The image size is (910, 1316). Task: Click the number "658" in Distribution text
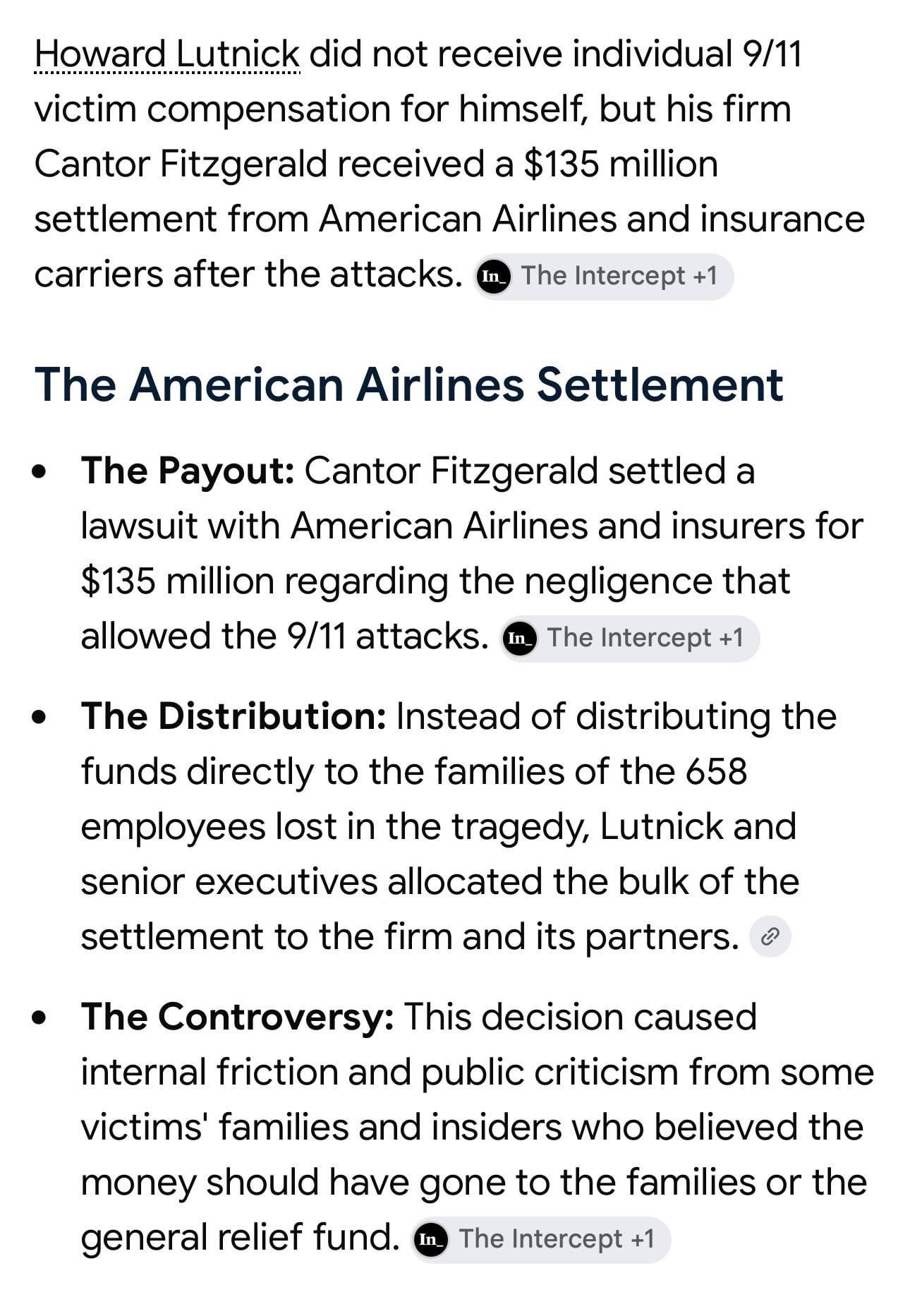point(716,771)
